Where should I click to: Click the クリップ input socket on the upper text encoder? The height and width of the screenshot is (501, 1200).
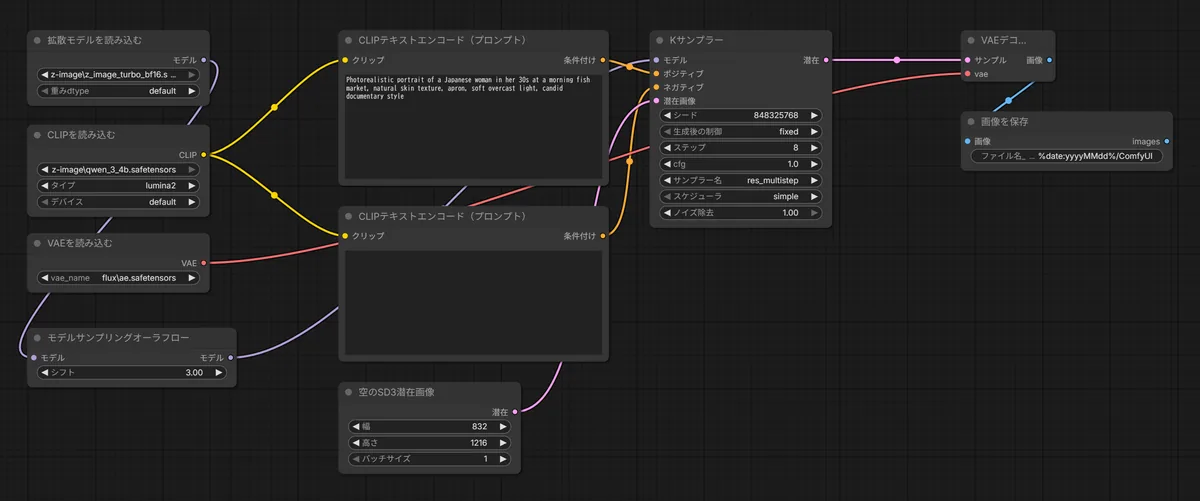(345, 60)
